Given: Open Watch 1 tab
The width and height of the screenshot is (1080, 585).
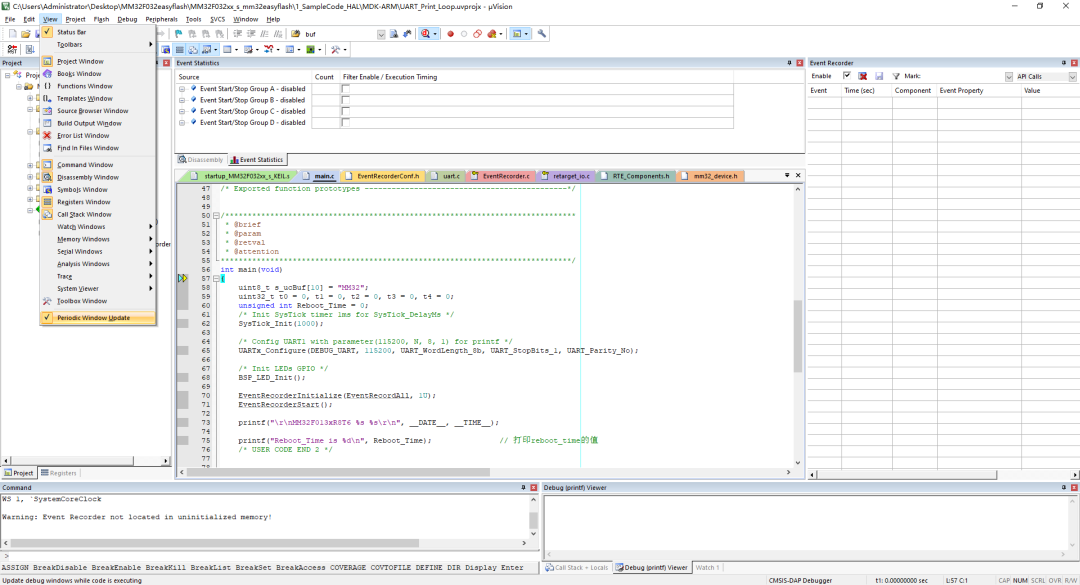Looking at the screenshot, I should click(707, 568).
